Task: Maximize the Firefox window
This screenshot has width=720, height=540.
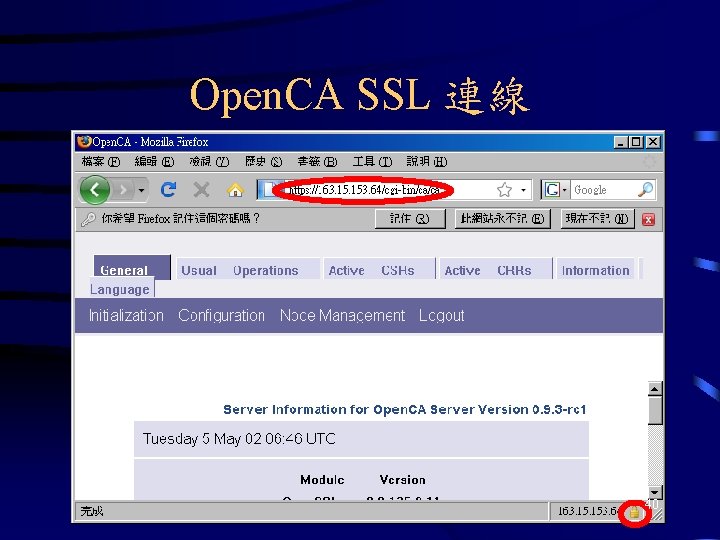Action: point(636,142)
